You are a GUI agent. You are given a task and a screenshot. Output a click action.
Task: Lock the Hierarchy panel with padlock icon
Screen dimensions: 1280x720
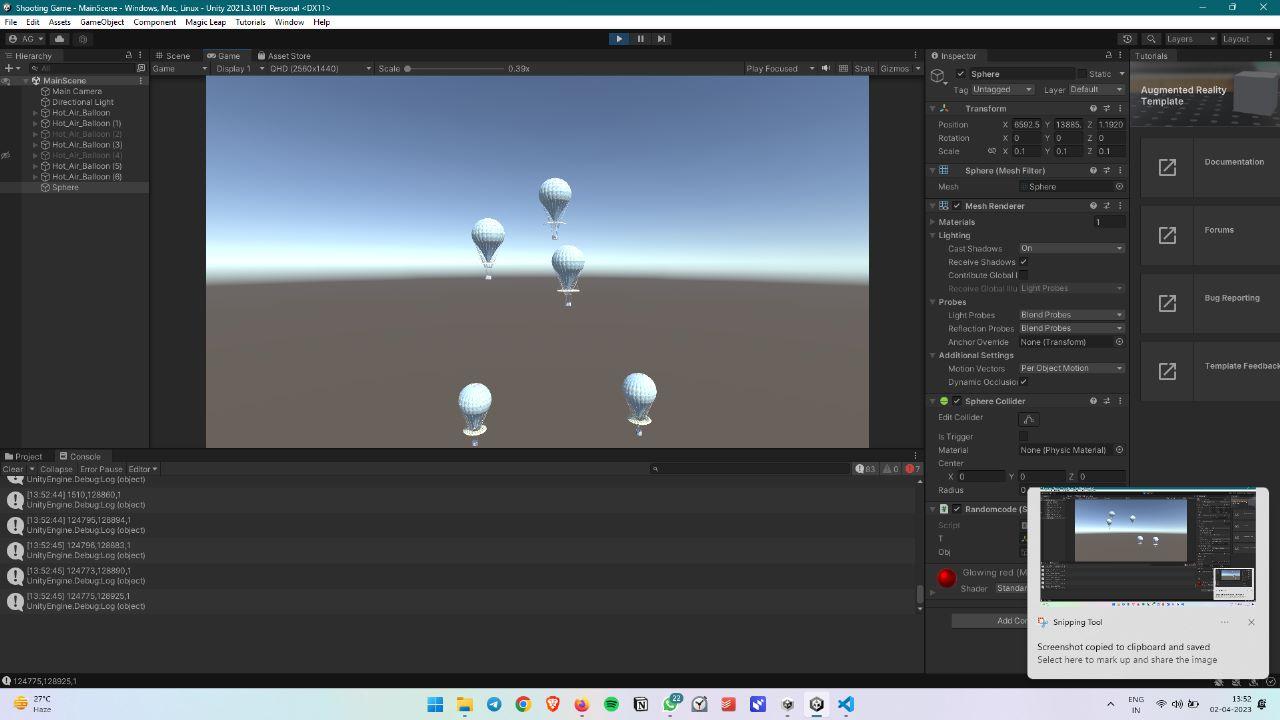pos(128,56)
